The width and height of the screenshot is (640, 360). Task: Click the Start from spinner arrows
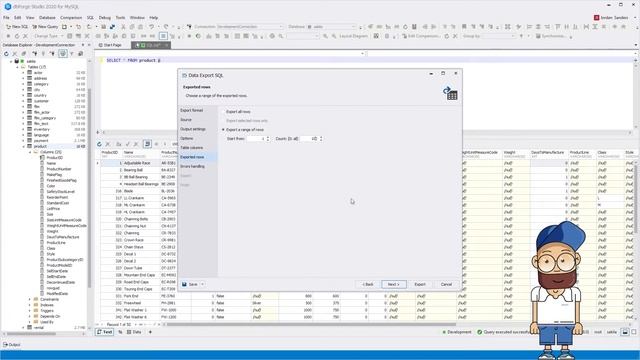(268, 139)
